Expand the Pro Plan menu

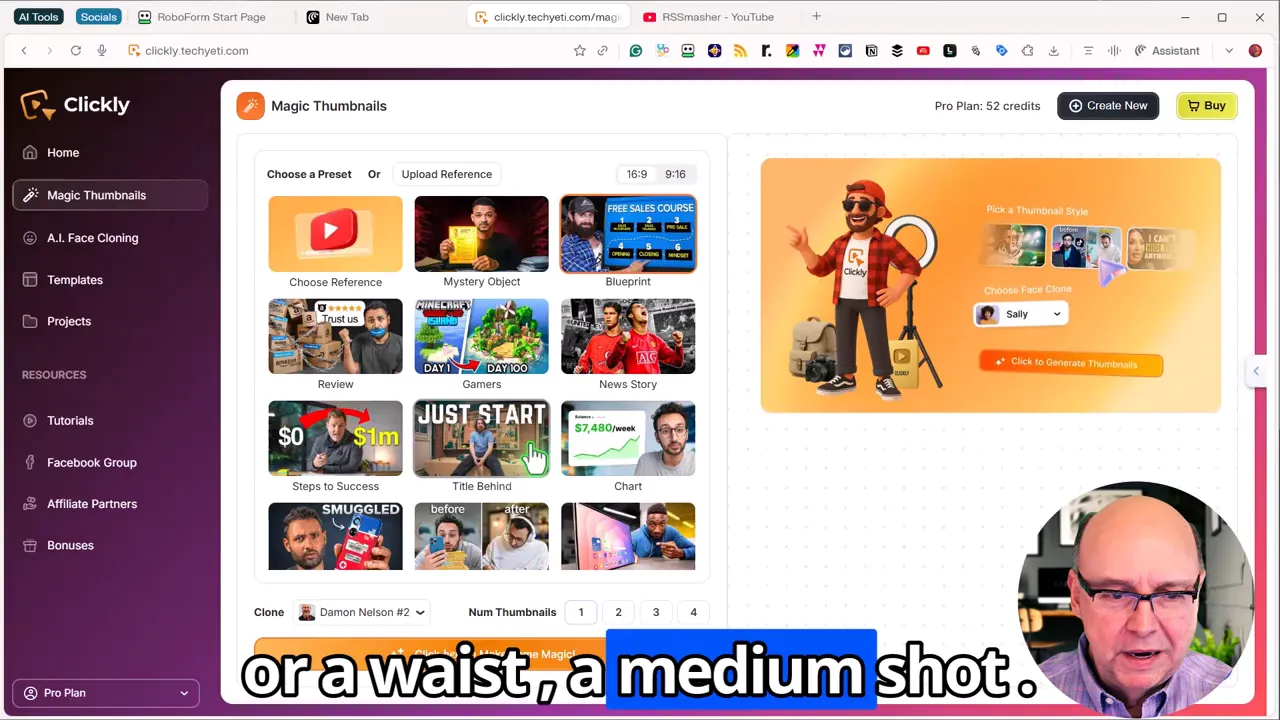coord(105,692)
